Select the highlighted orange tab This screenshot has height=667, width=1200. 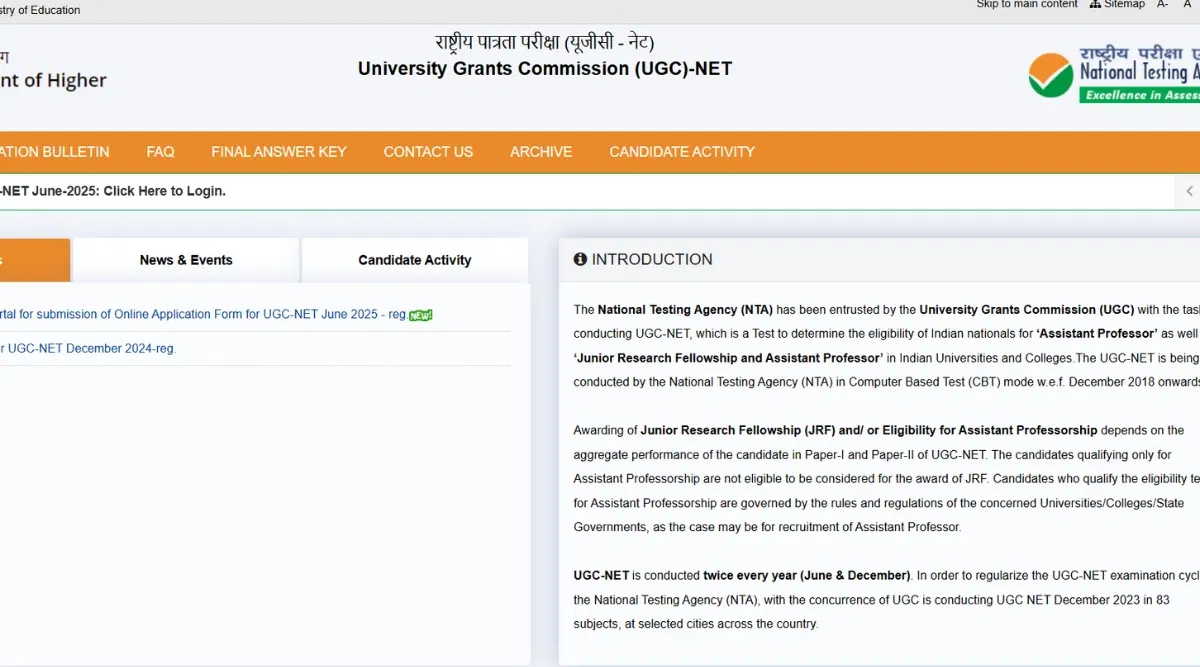(34, 260)
